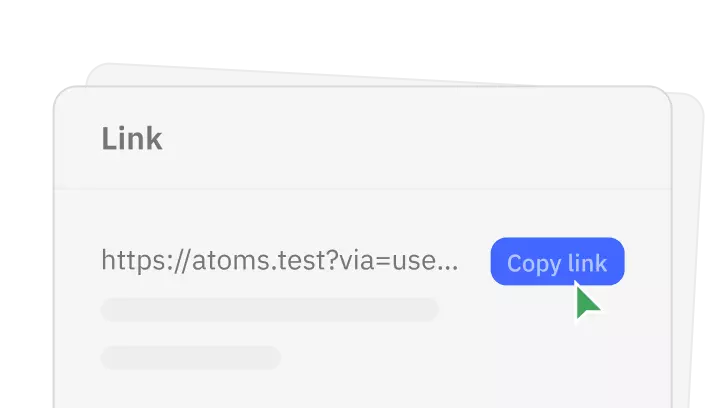Click the divider line below Link header
This screenshot has width=726, height=408.
click(363, 189)
